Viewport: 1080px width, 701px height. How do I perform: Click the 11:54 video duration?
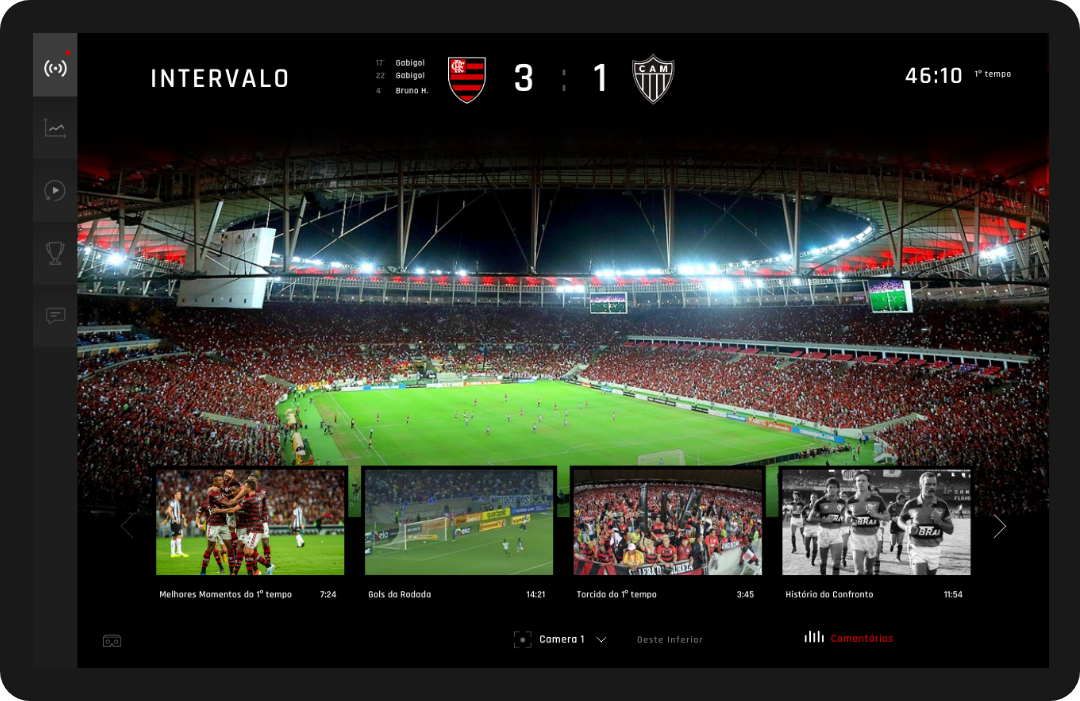point(953,594)
